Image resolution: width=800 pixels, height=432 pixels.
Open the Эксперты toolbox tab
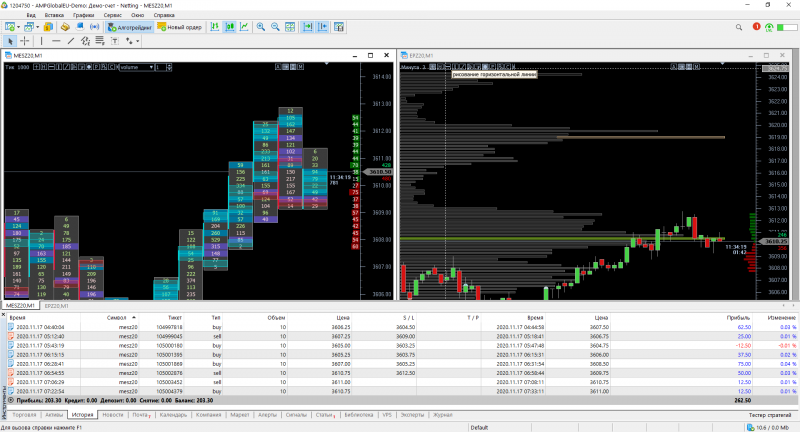coord(412,415)
